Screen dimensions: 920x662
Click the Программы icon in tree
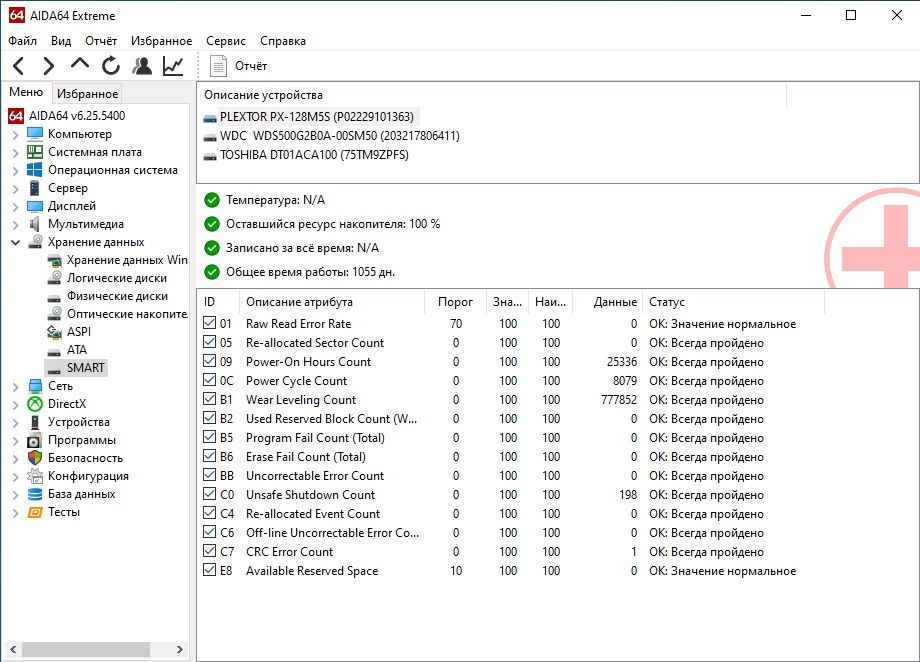point(35,440)
